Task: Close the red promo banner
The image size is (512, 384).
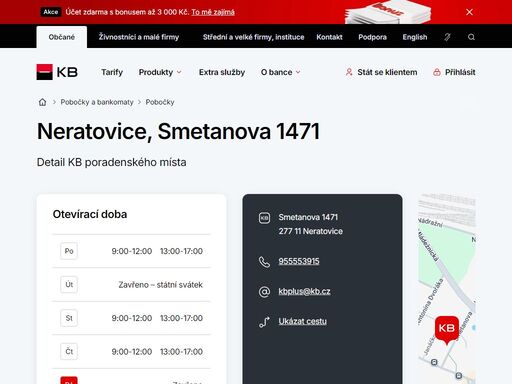Action: [x=469, y=12]
